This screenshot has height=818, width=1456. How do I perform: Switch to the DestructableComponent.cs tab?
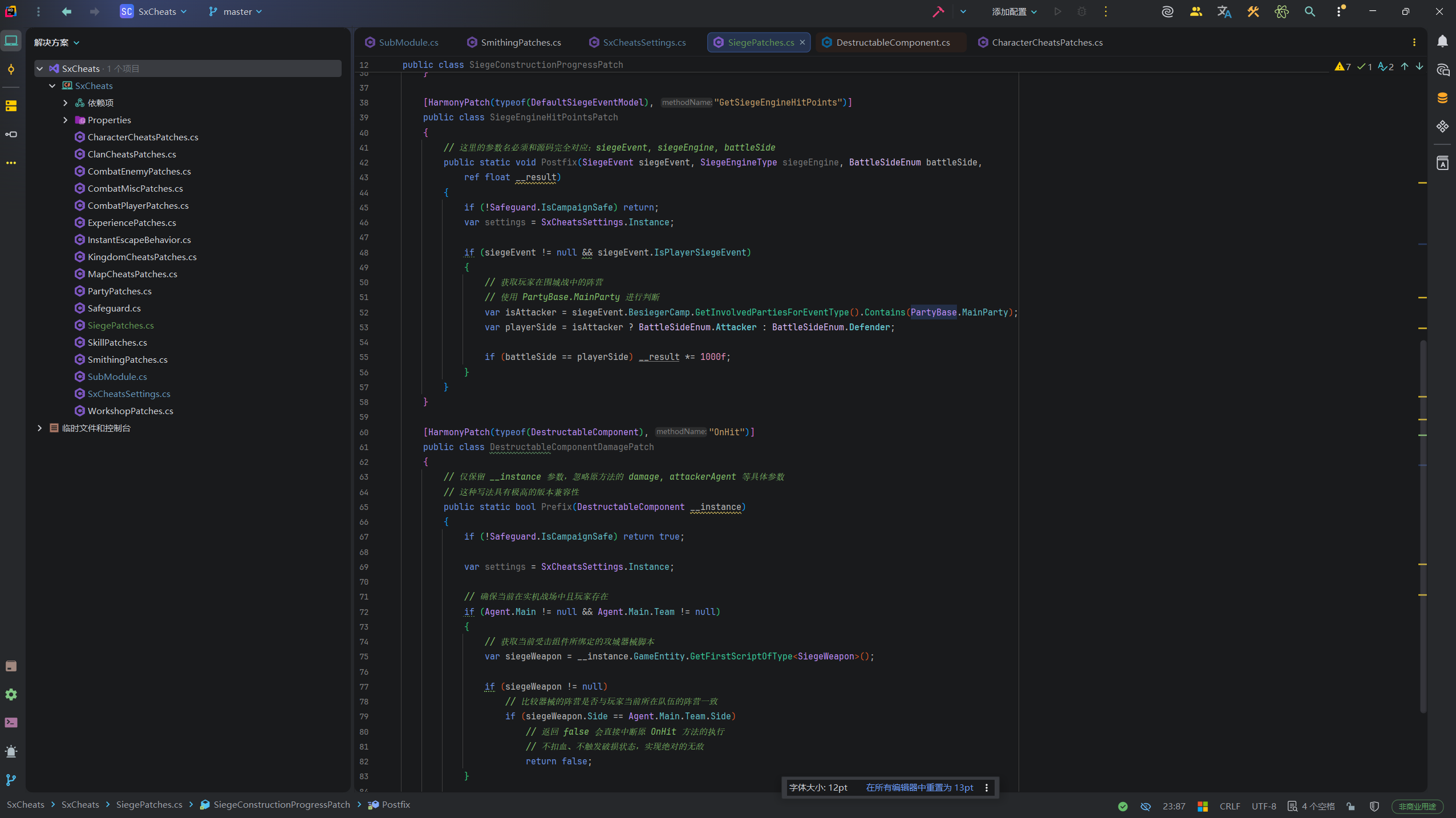pos(893,42)
